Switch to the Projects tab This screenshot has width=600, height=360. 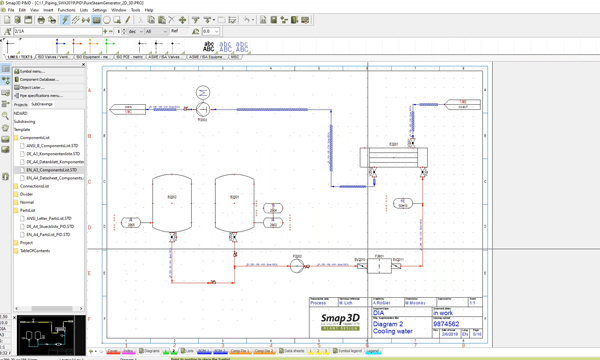pyautogui.click(x=21, y=104)
